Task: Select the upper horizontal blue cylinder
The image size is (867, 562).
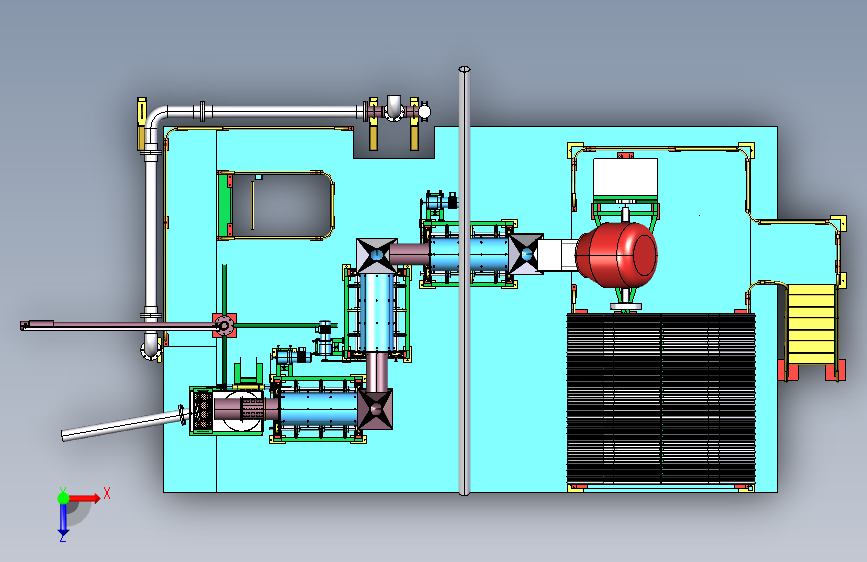Action: [x=469, y=254]
